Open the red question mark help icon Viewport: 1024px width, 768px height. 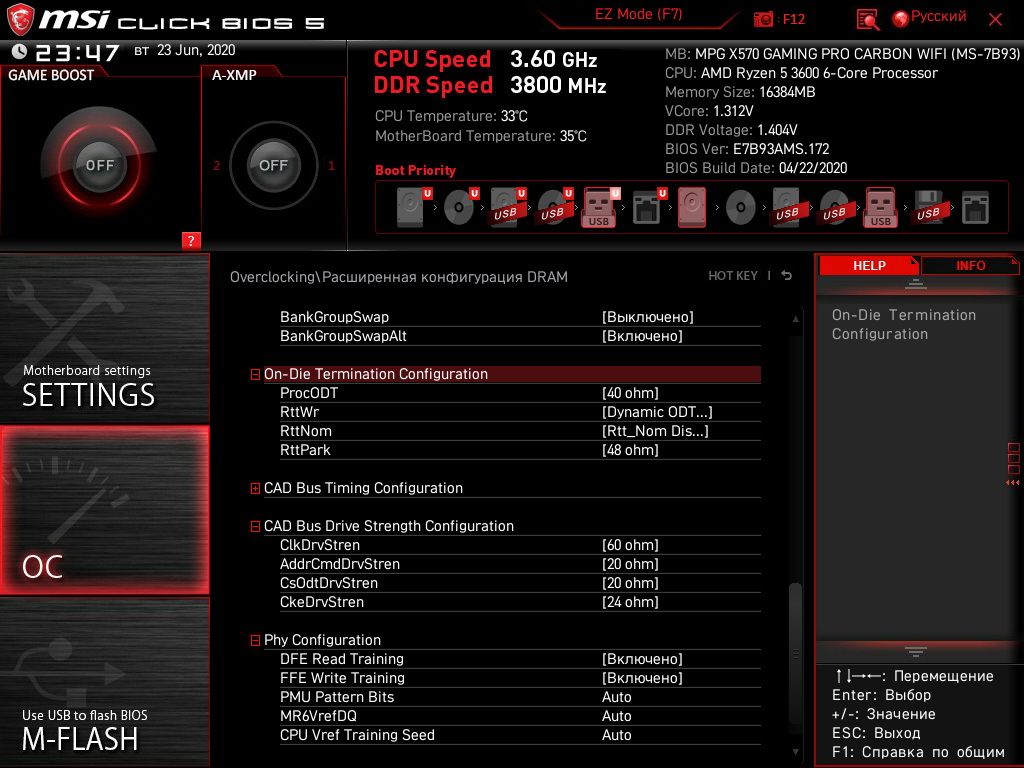click(x=191, y=240)
